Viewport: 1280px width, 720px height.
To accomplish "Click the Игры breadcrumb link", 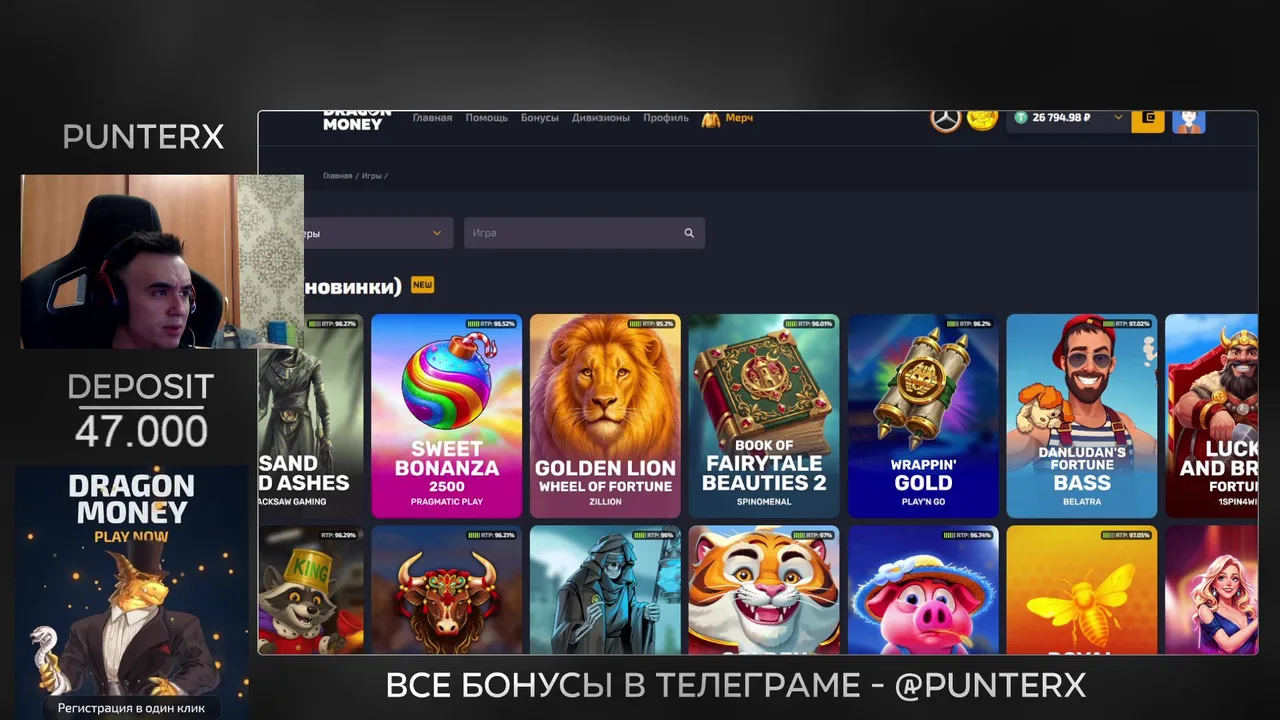I will click(372, 176).
